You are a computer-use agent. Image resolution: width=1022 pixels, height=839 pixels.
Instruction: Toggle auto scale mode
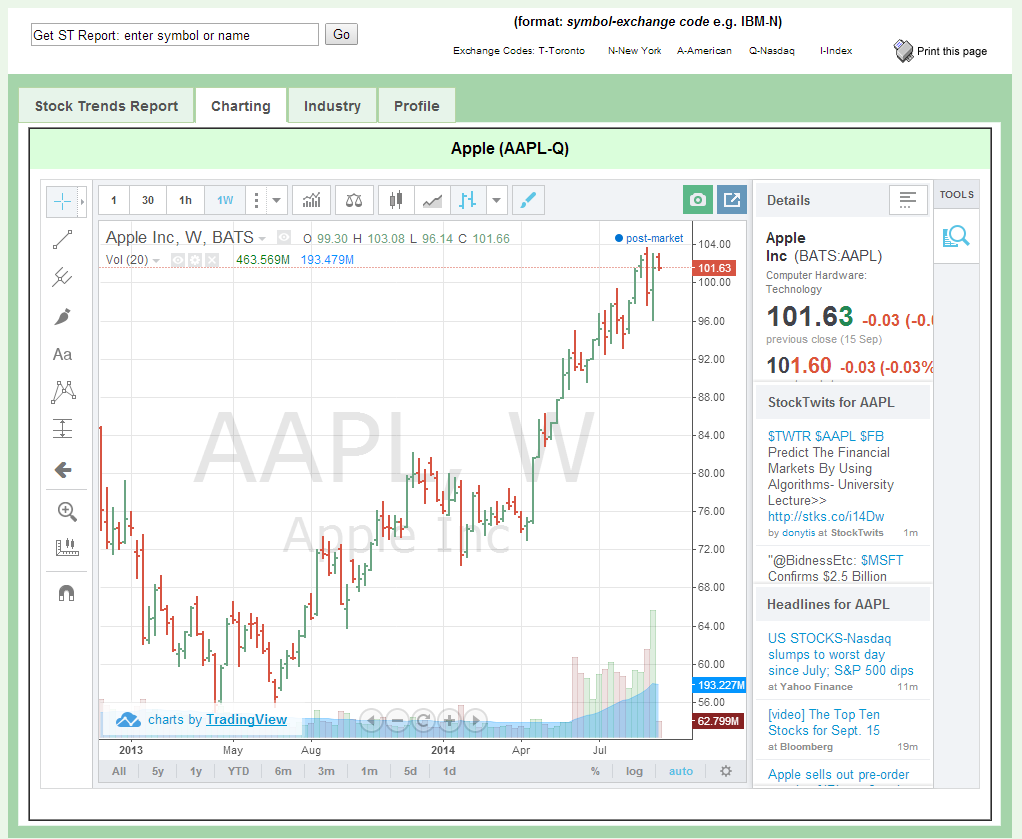pyautogui.click(x=681, y=771)
